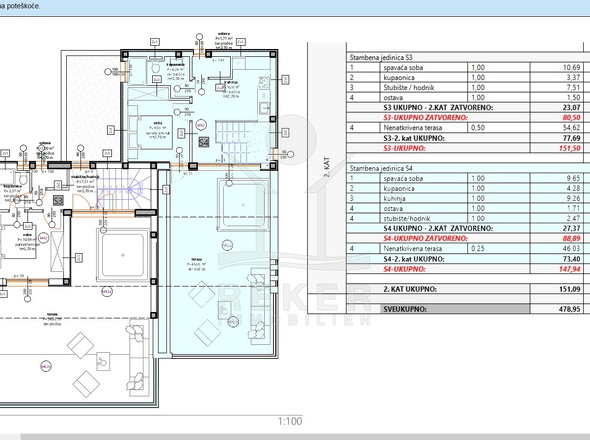
Task: Click the square jacuzzi on S4's terrace
Action: click(243, 204)
